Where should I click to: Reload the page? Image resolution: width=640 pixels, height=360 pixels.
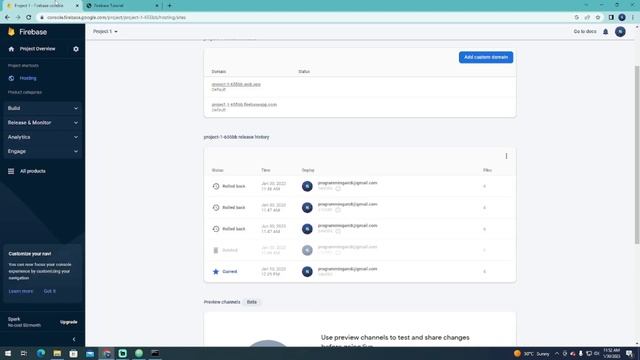[29, 18]
